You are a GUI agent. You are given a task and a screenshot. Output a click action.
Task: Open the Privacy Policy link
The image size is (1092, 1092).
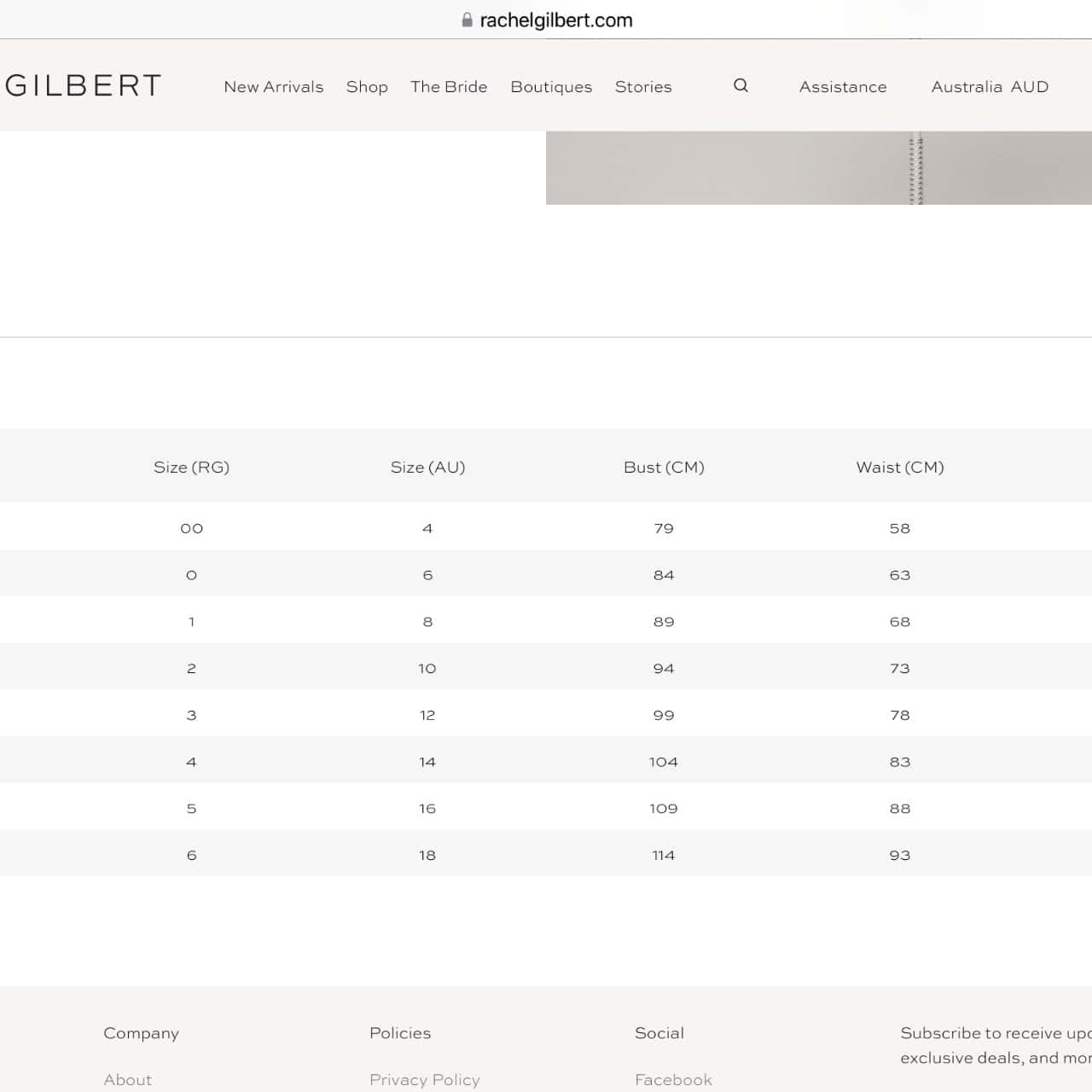(x=425, y=1079)
